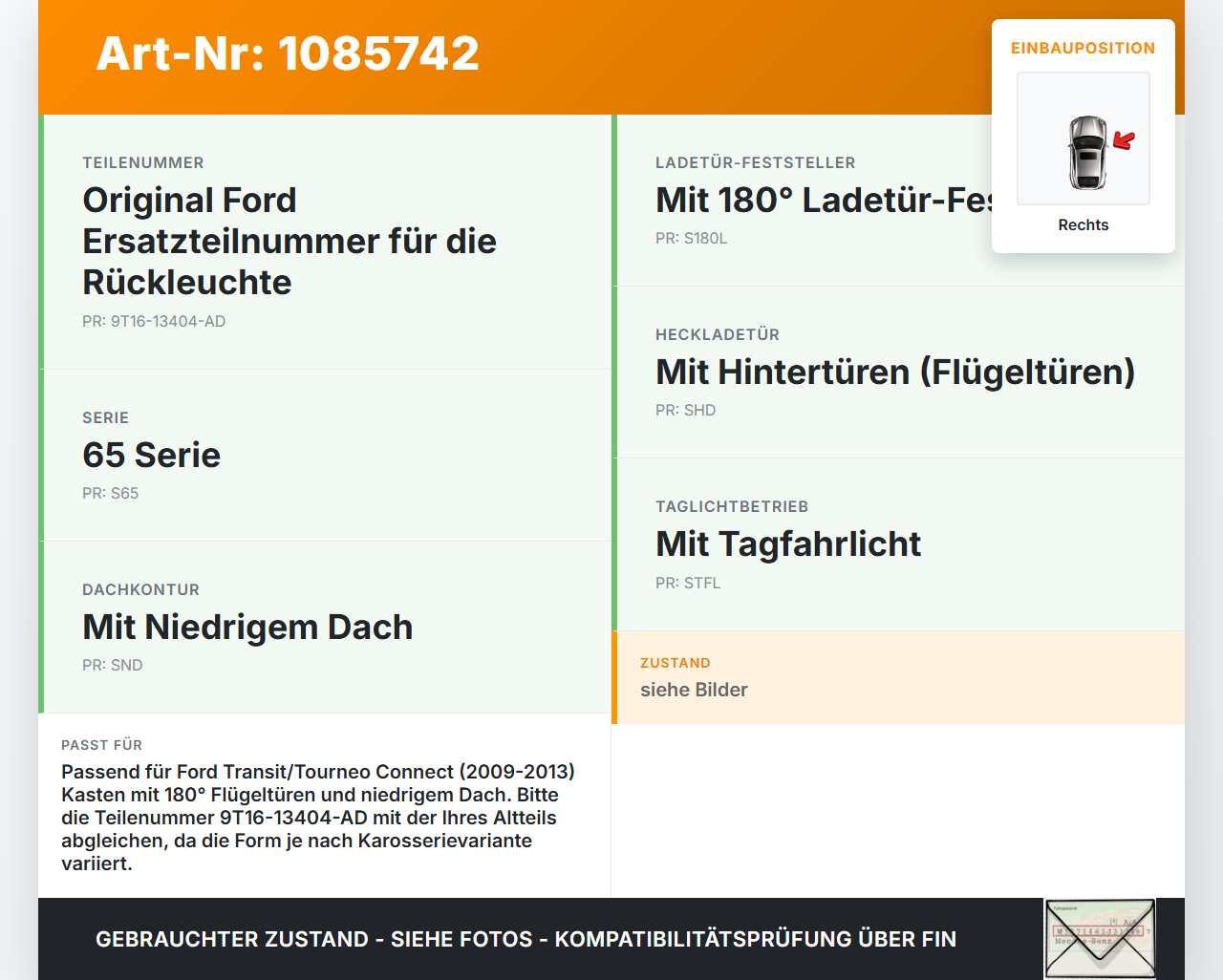This screenshot has height=980, width=1223.
Task: Click the SERIE label
Action: coord(105,418)
